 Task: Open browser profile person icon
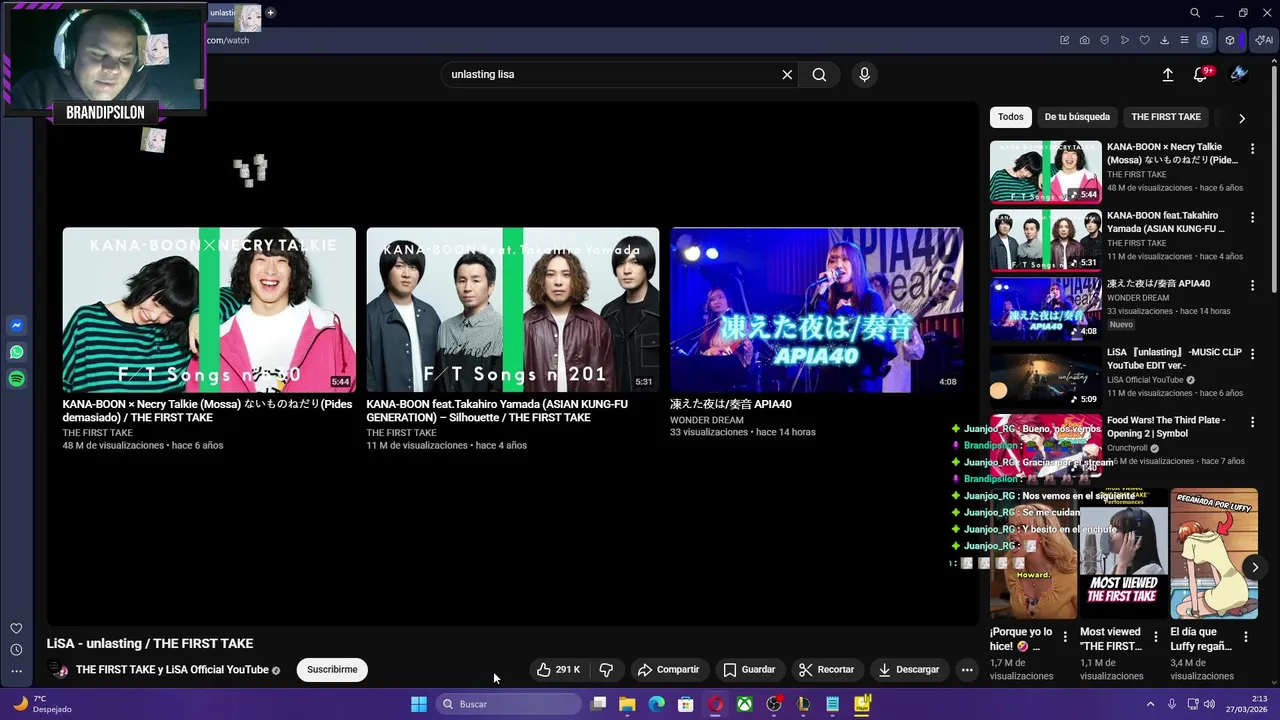(1204, 40)
